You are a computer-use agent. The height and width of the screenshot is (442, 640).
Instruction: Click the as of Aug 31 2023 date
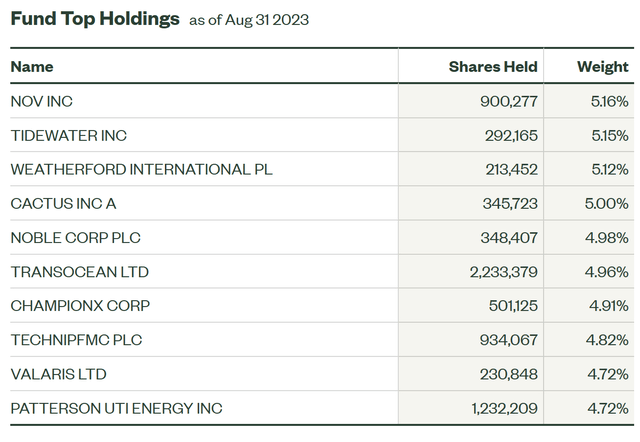(249, 21)
